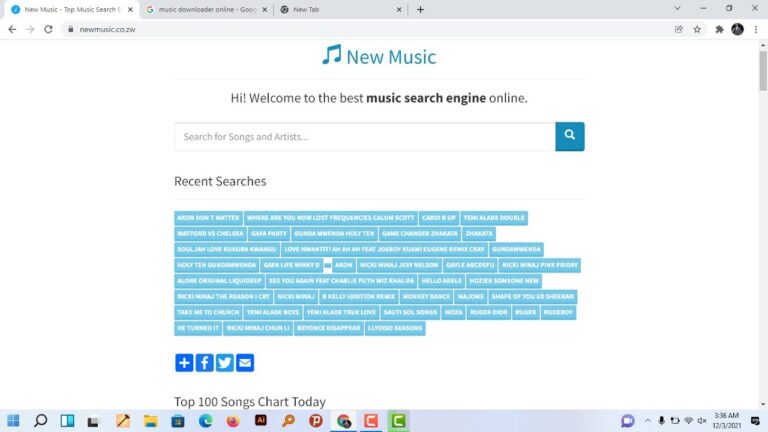
Task: Show hidden system tray icons
Action: click(x=648, y=421)
